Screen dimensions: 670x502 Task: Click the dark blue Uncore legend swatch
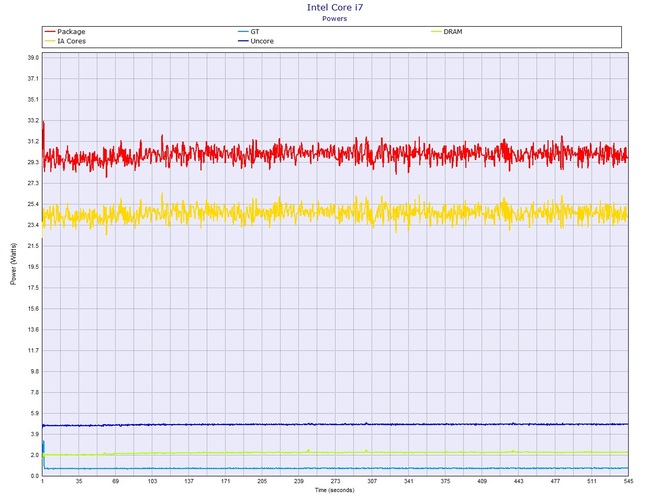243,41
